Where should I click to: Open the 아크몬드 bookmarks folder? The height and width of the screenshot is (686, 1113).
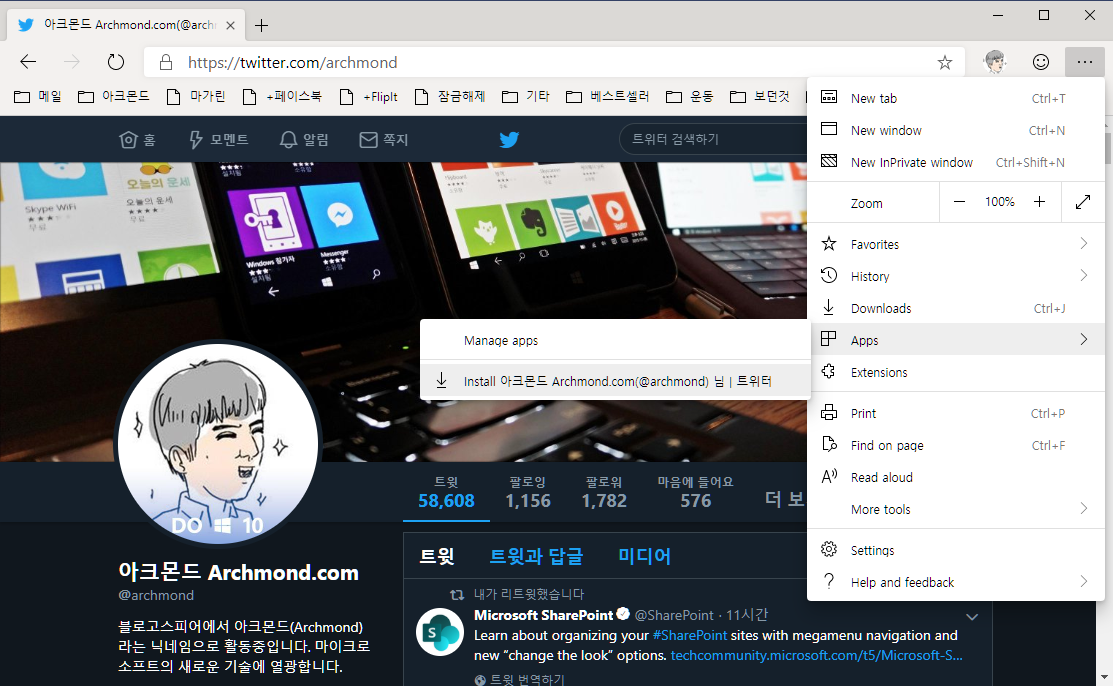tap(114, 97)
